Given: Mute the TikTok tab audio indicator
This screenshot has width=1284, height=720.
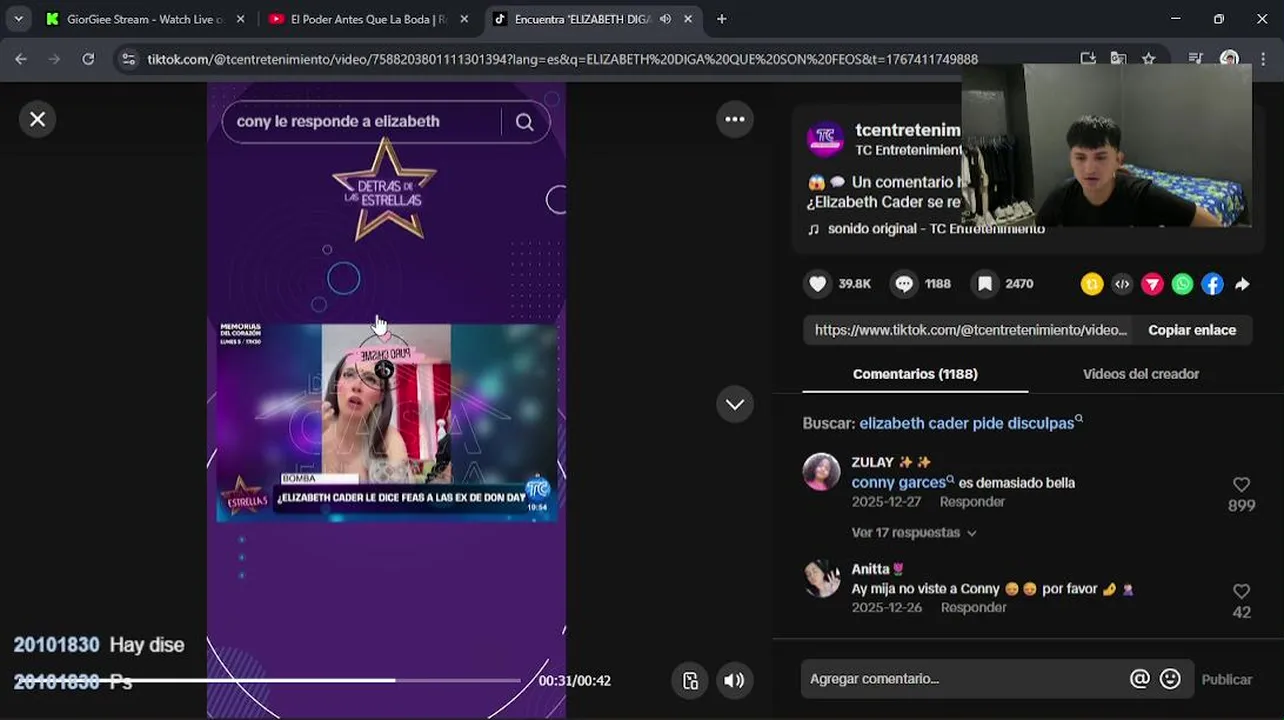Looking at the screenshot, I should 665,19.
